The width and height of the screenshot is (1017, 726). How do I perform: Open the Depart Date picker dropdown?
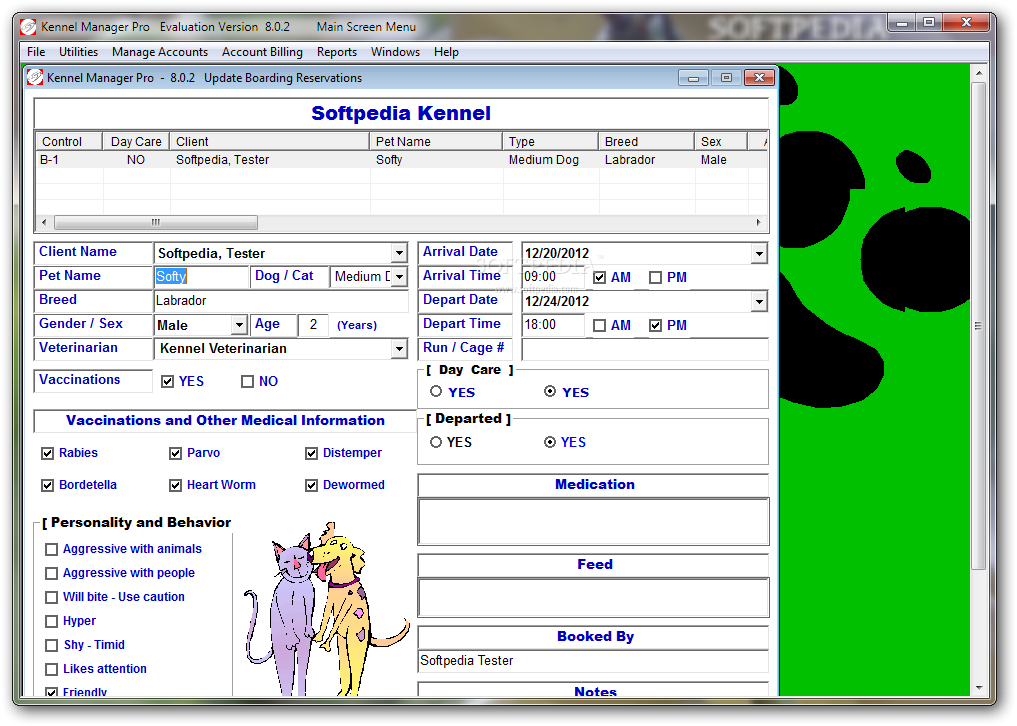760,302
